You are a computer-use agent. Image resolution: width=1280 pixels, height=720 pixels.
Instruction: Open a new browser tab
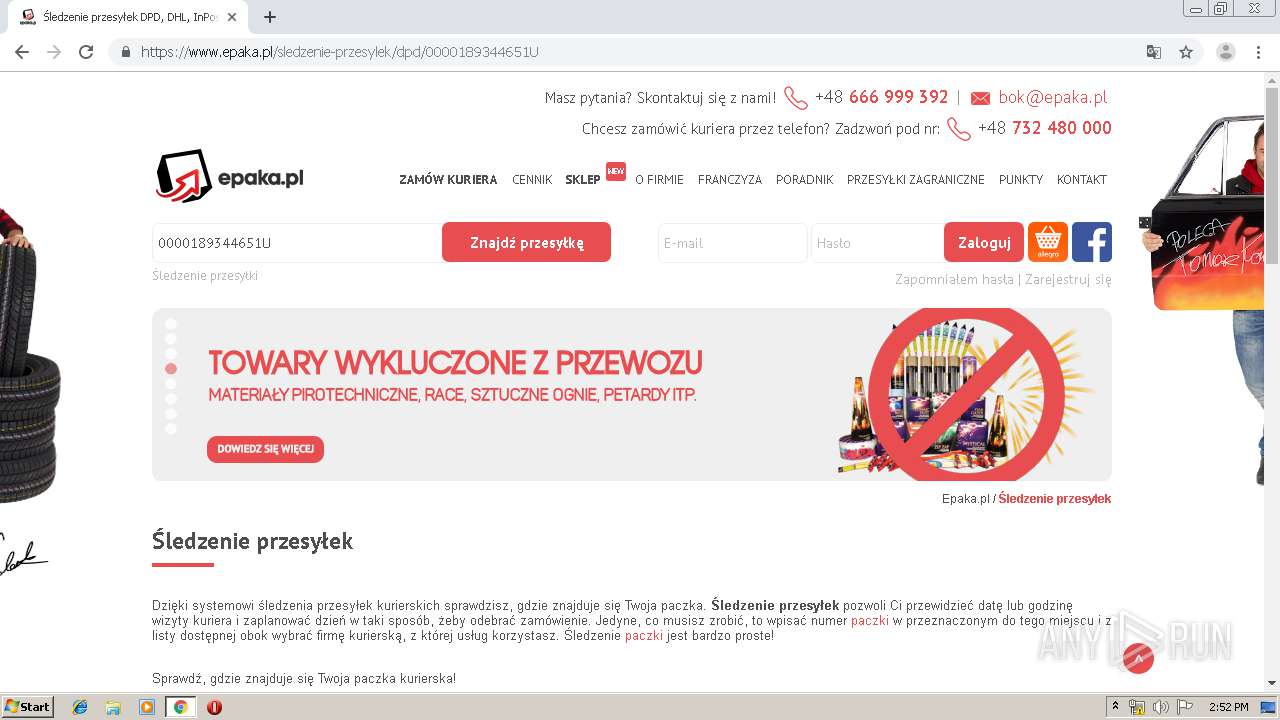click(270, 17)
